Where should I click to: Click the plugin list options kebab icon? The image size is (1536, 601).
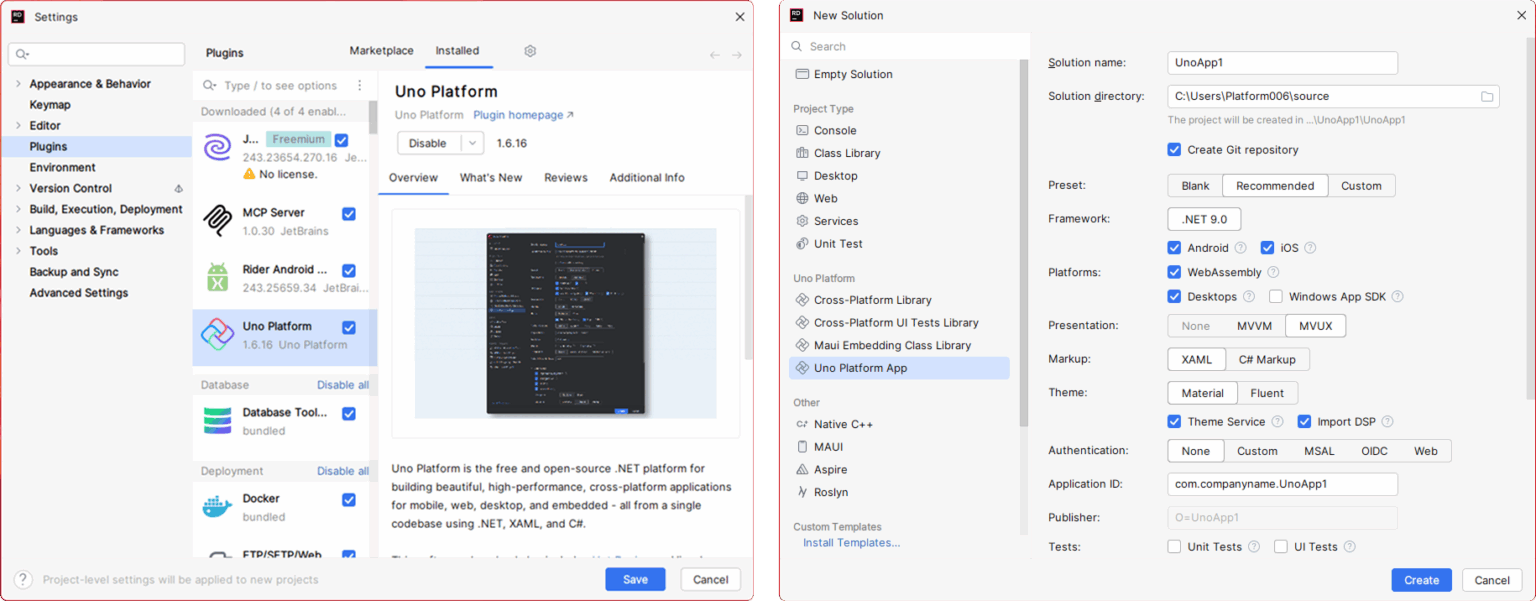point(360,86)
